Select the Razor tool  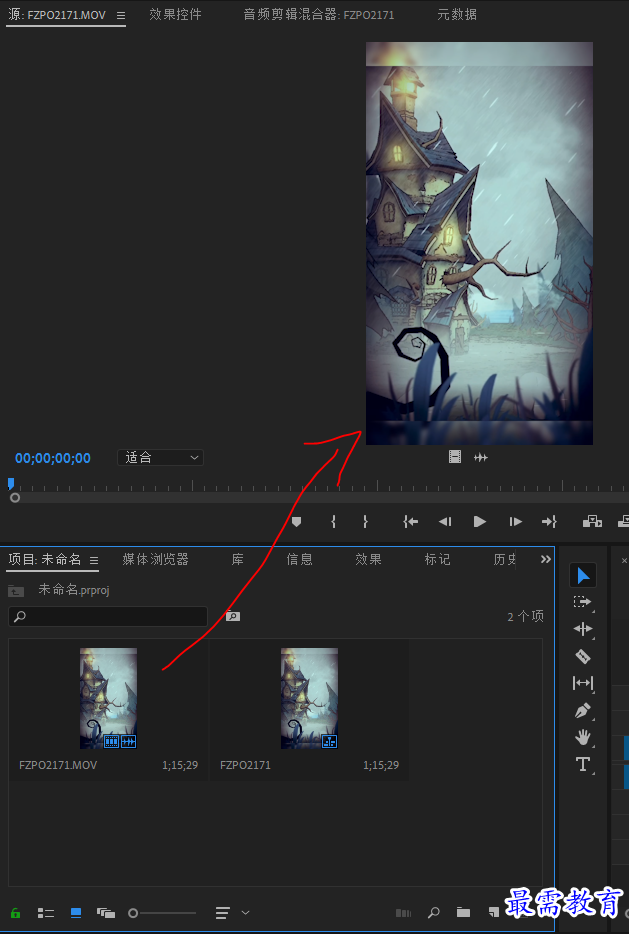click(x=583, y=656)
